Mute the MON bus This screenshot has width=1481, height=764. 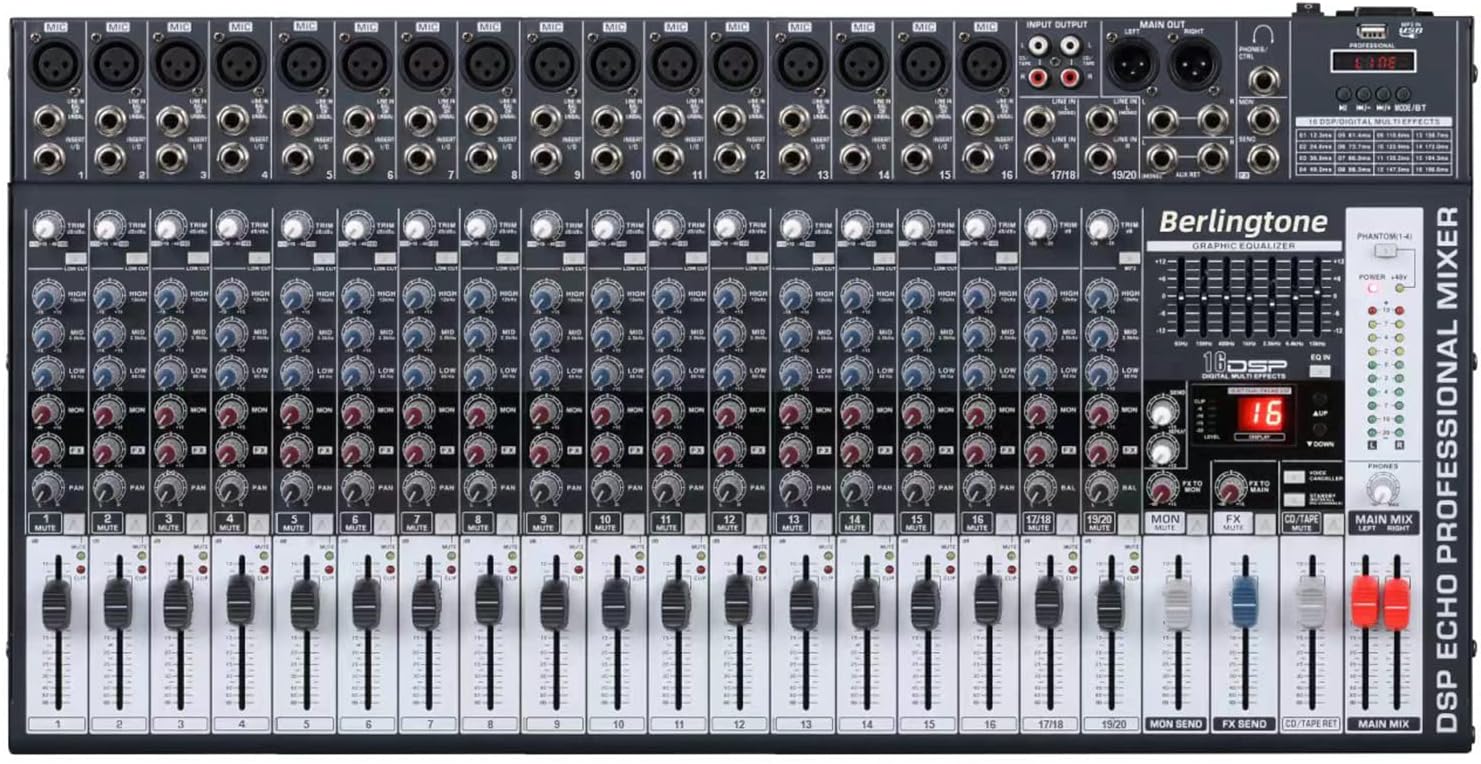[x=1165, y=521]
